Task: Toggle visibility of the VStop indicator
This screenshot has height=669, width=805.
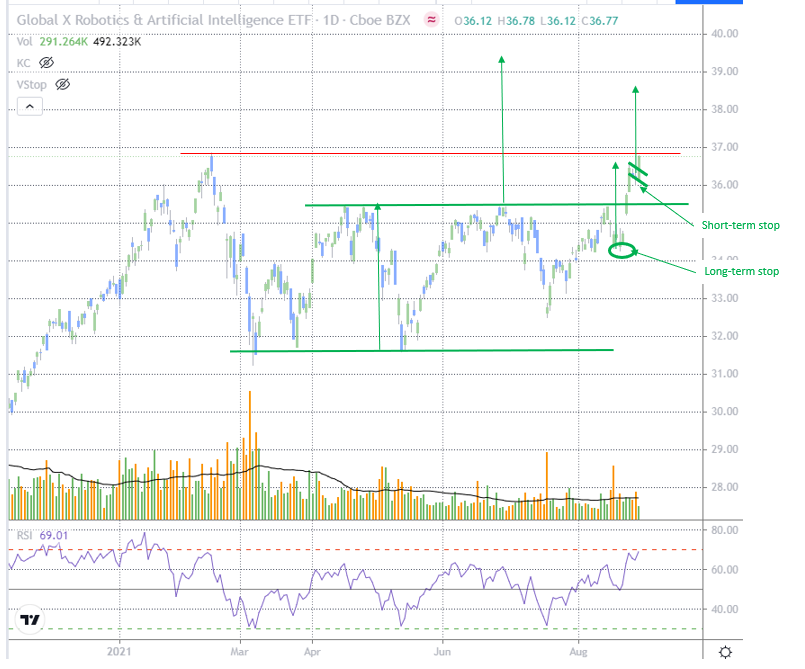Action: click(x=63, y=85)
